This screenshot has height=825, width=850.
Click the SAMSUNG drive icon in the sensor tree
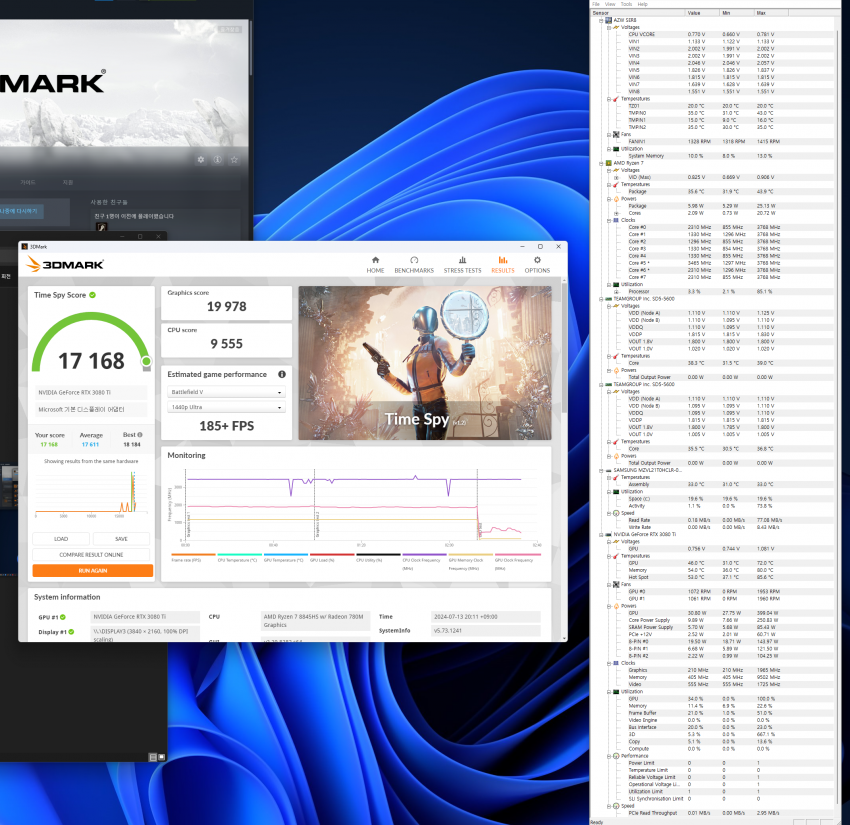tap(609, 470)
